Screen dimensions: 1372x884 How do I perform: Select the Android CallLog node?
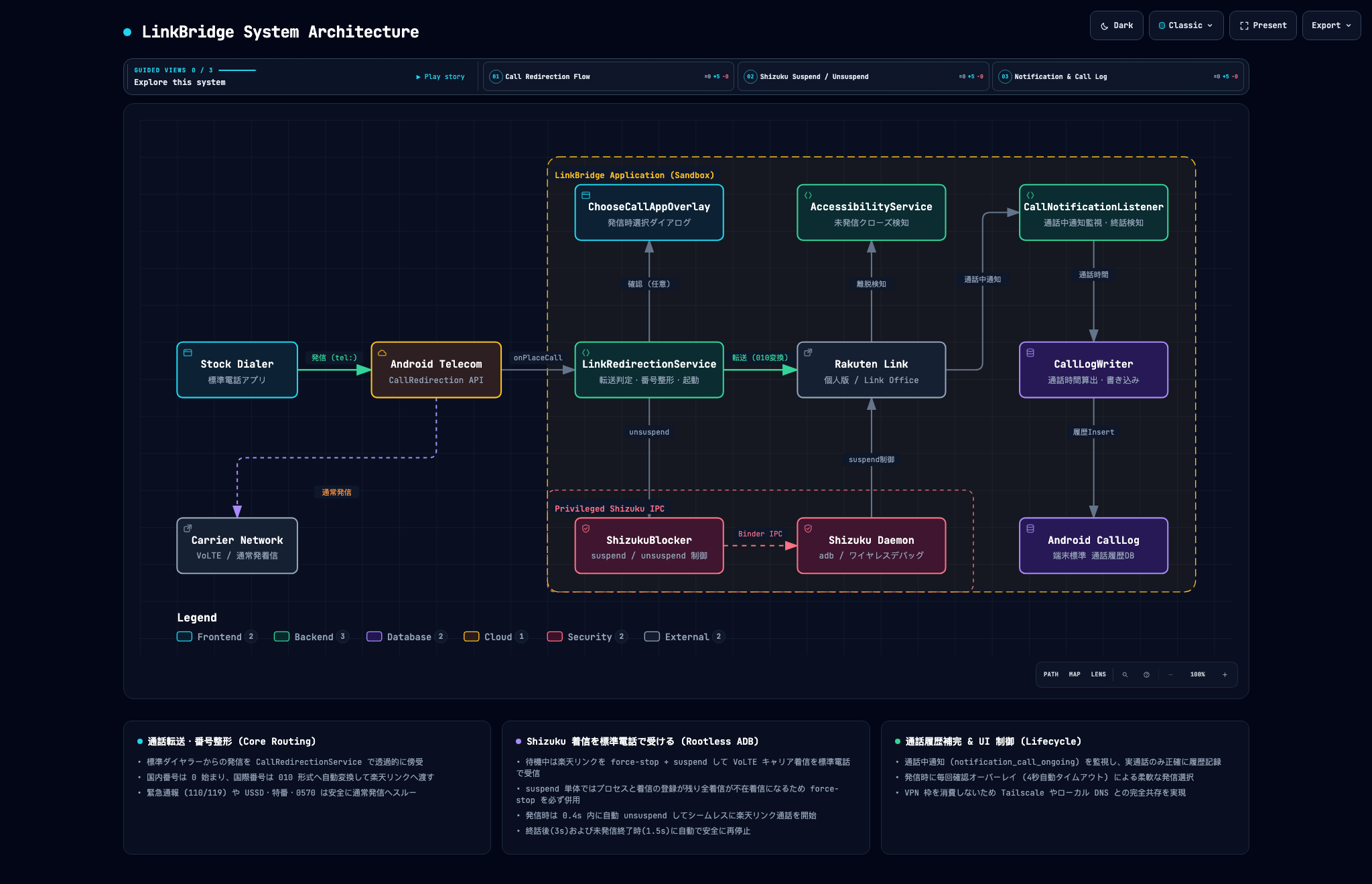pyautogui.click(x=1093, y=546)
